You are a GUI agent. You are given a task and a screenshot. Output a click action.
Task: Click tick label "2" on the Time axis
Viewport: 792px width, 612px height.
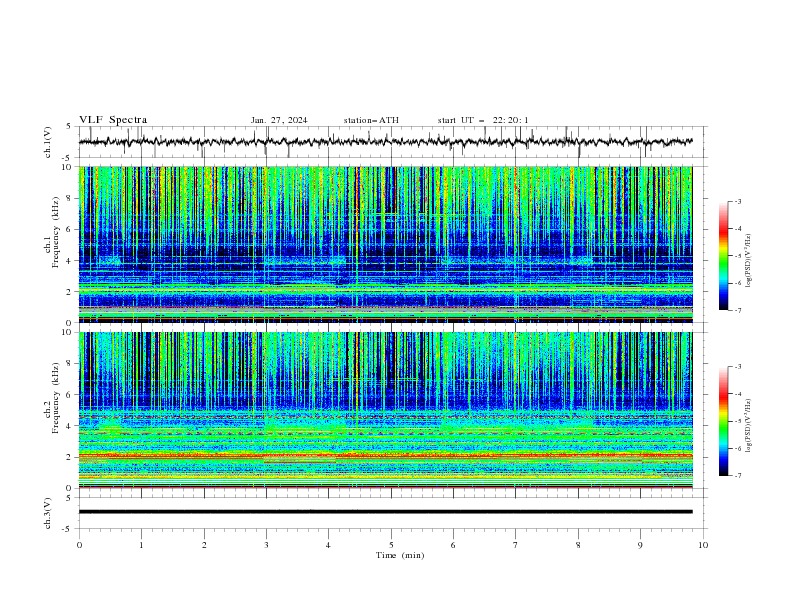(x=204, y=545)
